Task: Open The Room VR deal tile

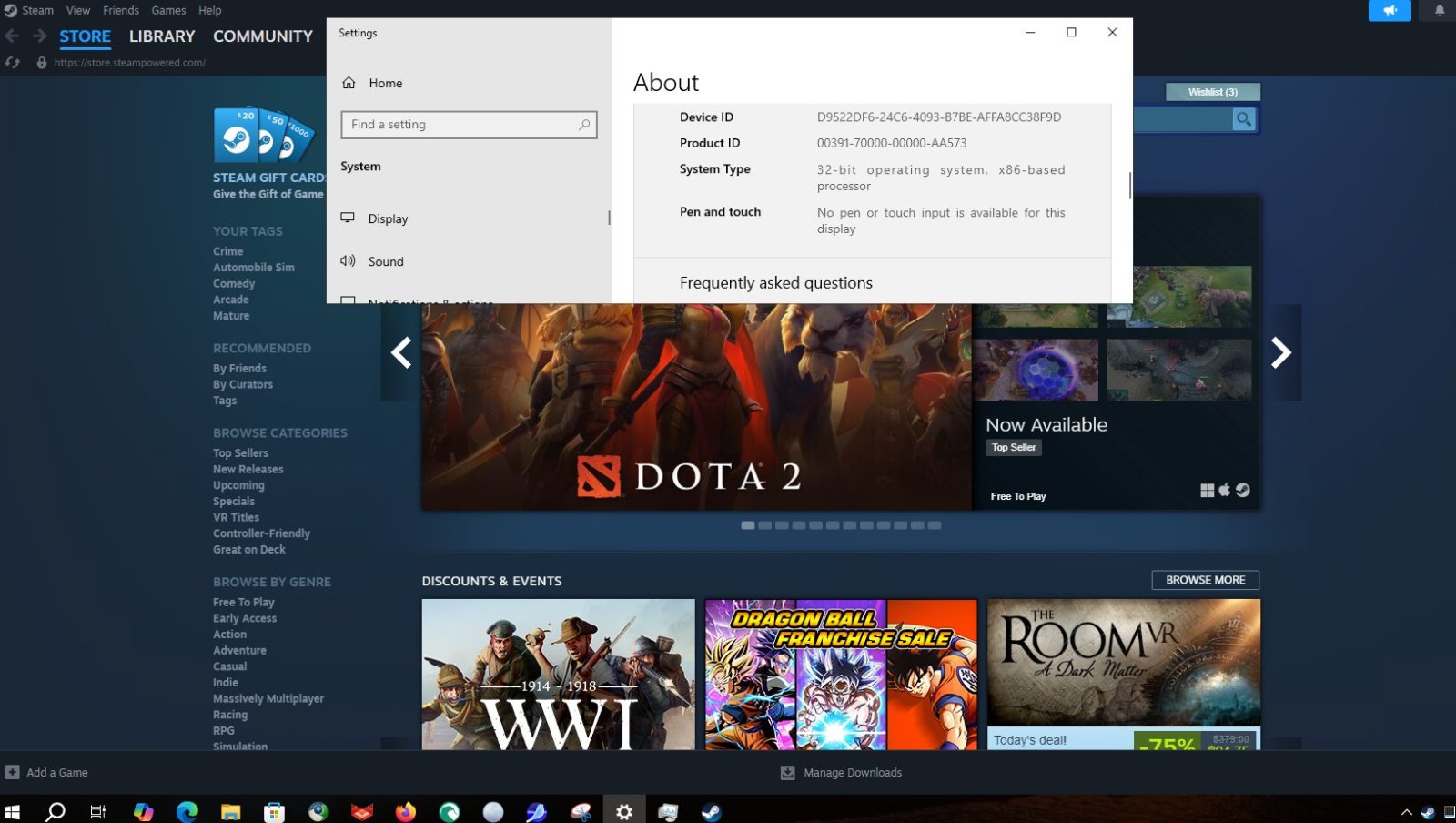Action: pos(1124,675)
